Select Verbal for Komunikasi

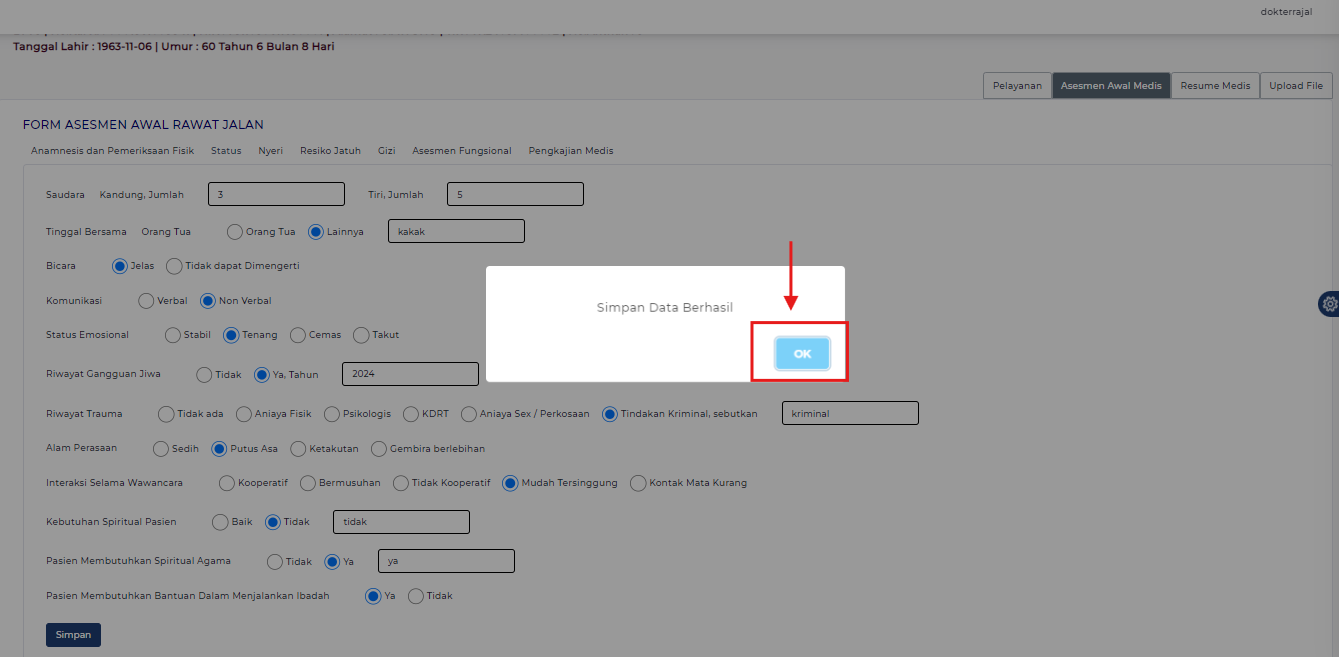click(146, 301)
